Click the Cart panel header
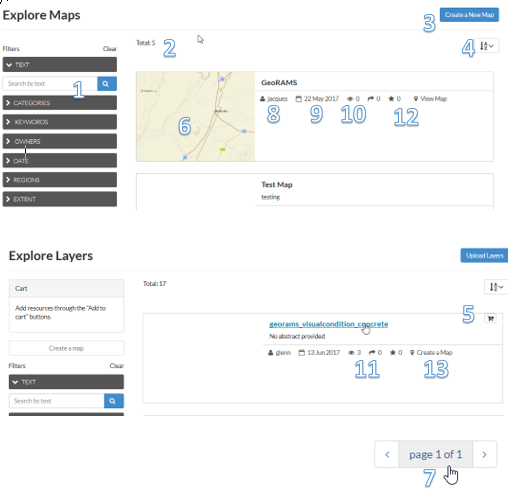The height and width of the screenshot is (500, 516). tap(66, 288)
